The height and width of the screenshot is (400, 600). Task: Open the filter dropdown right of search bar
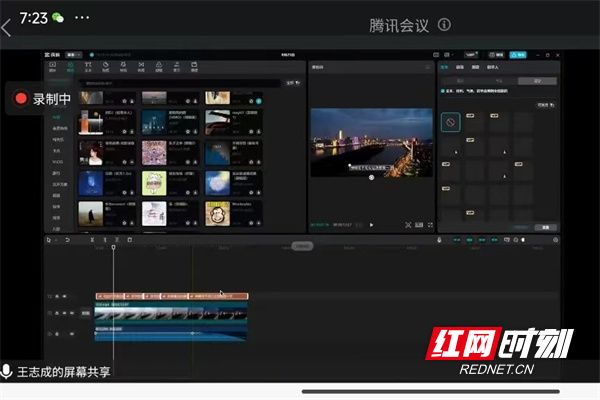[x=292, y=82]
